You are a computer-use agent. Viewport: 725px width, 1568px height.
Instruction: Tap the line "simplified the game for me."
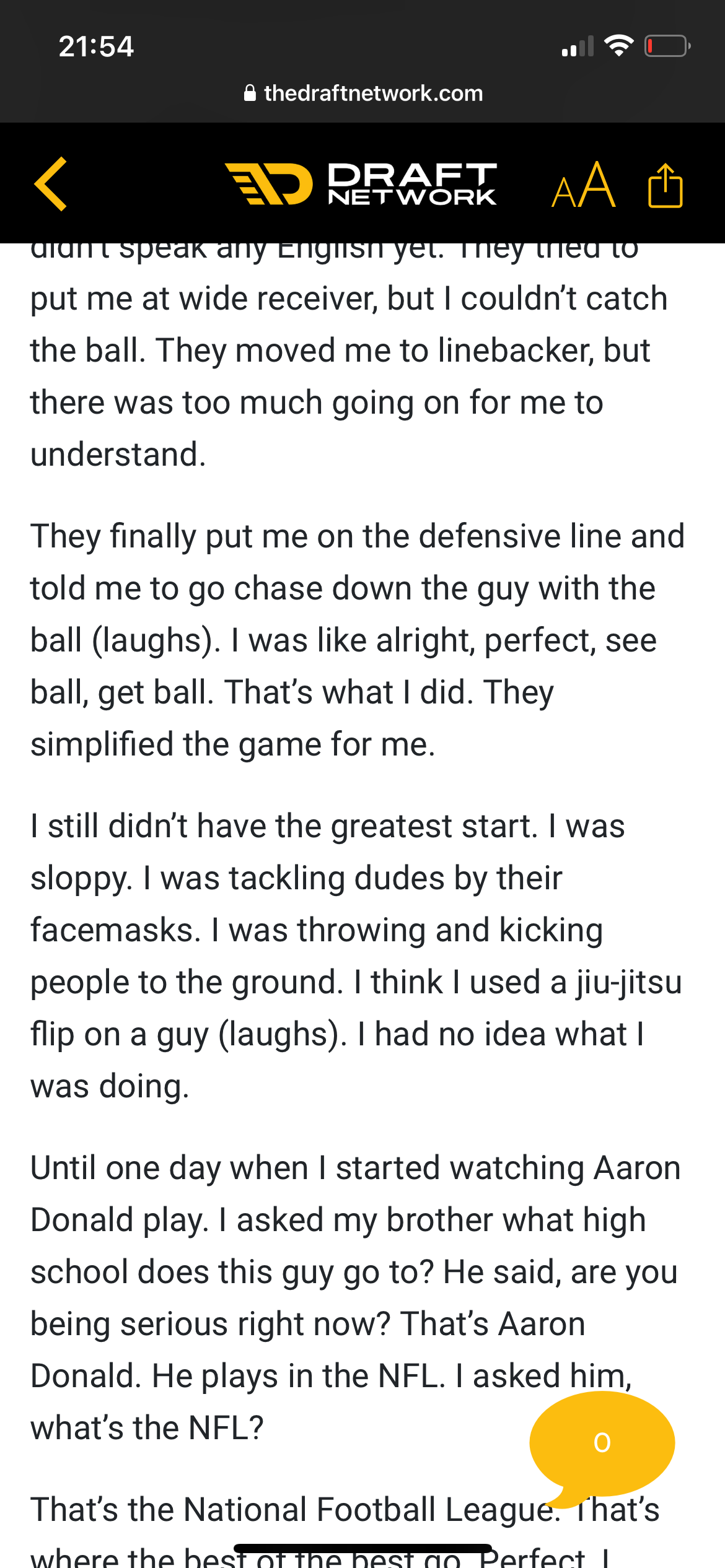click(x=232, y=744)
